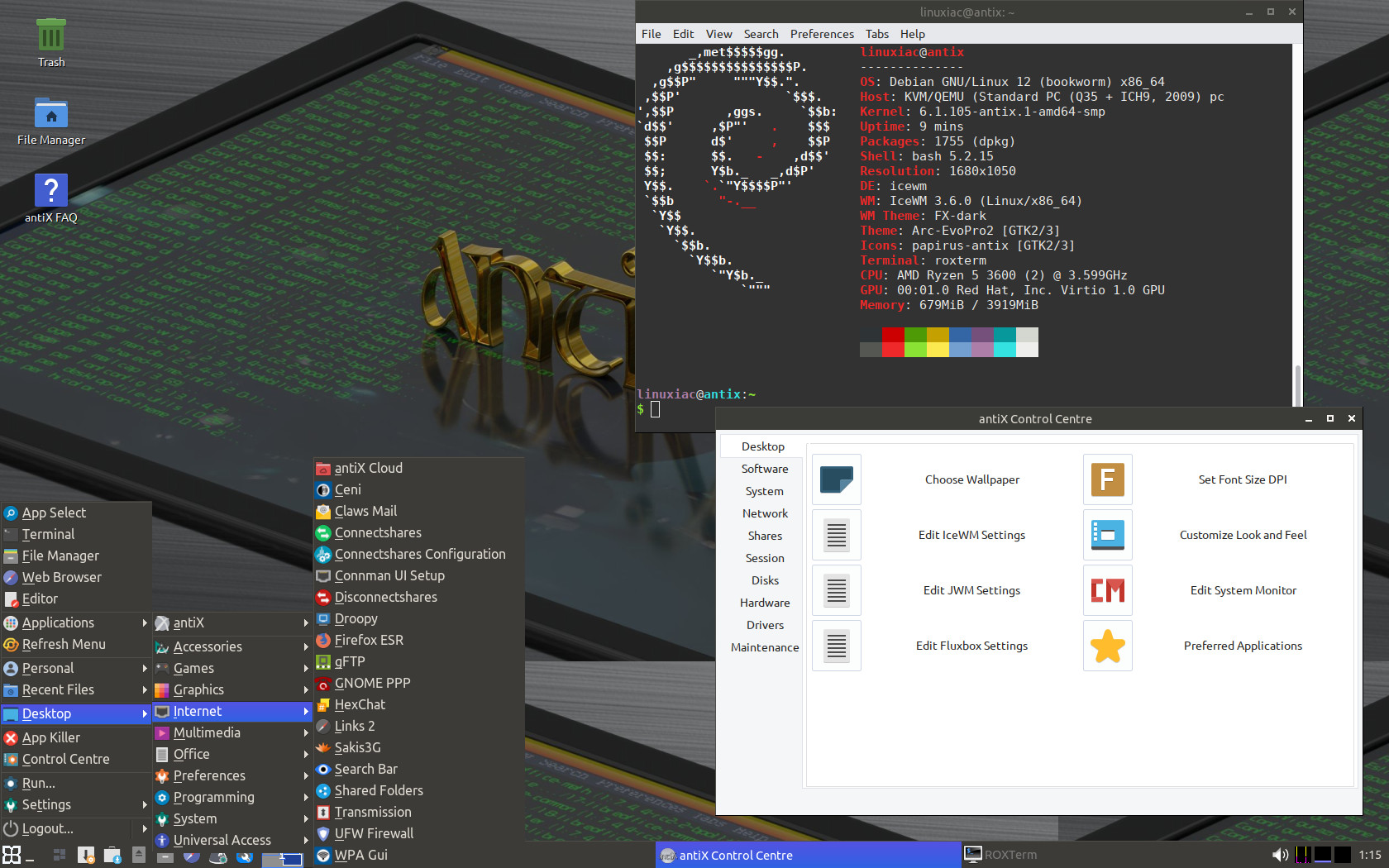Open the Hardware tab in Control Centre
Screen dimensions: 1389x868
[x=765, y=603]
